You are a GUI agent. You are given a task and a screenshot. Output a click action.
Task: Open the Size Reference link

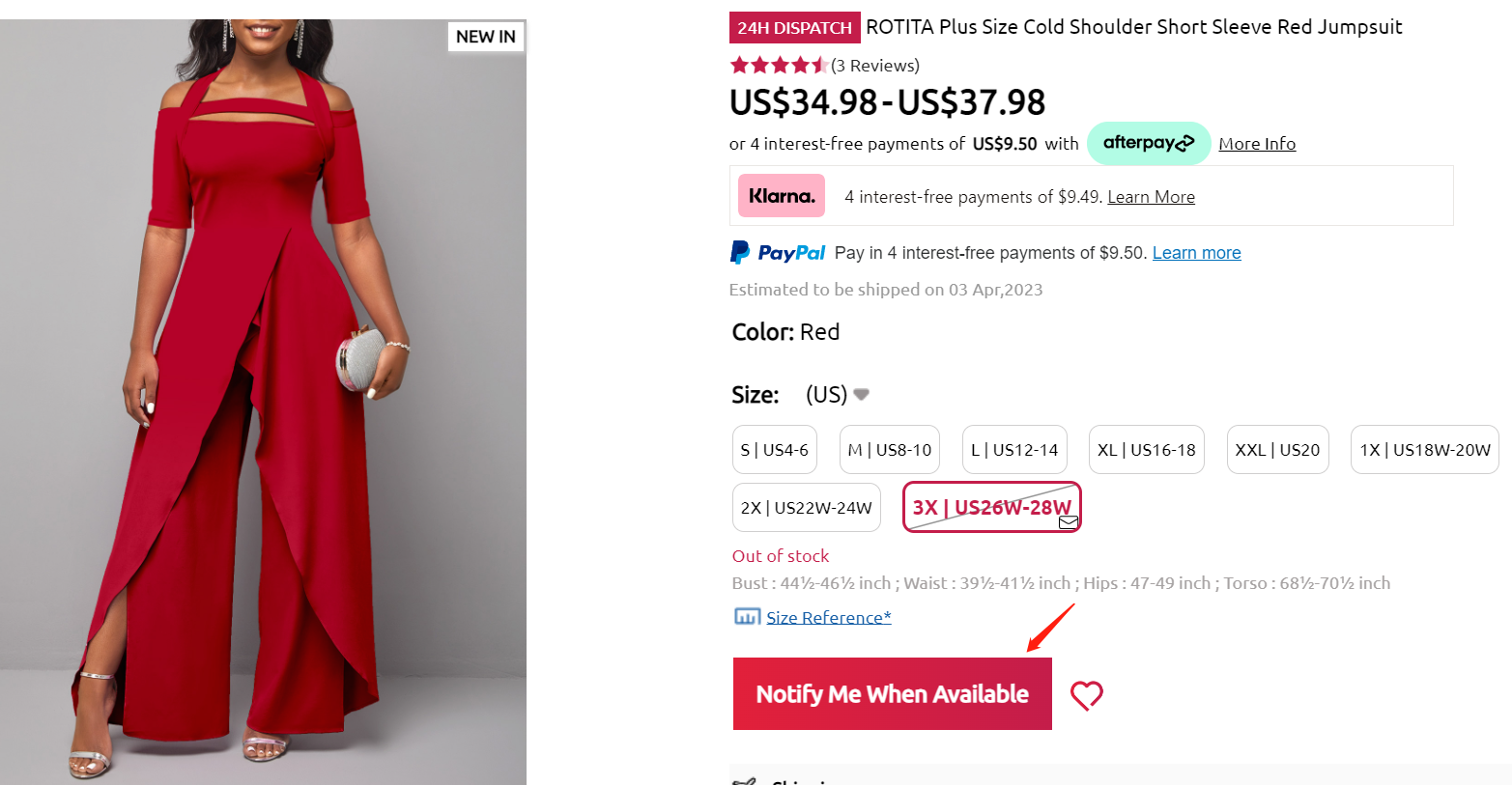click(x=828, y=618)
